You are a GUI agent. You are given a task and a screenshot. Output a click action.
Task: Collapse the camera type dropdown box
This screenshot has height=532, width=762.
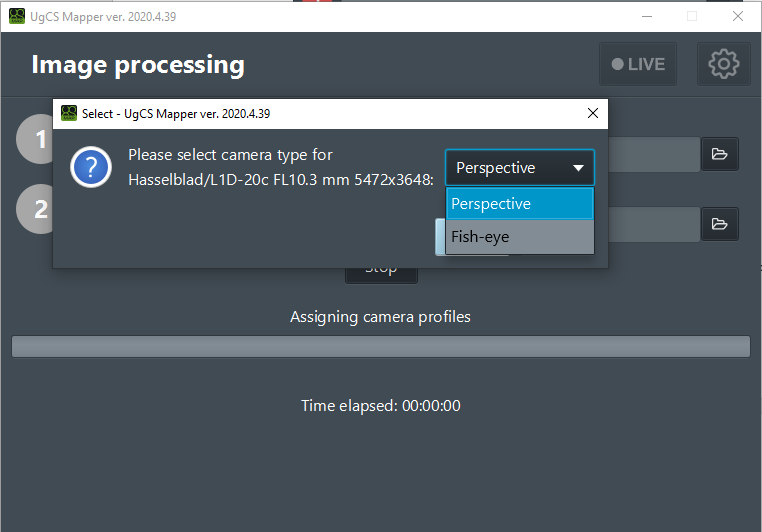click(x=520, y=168)
